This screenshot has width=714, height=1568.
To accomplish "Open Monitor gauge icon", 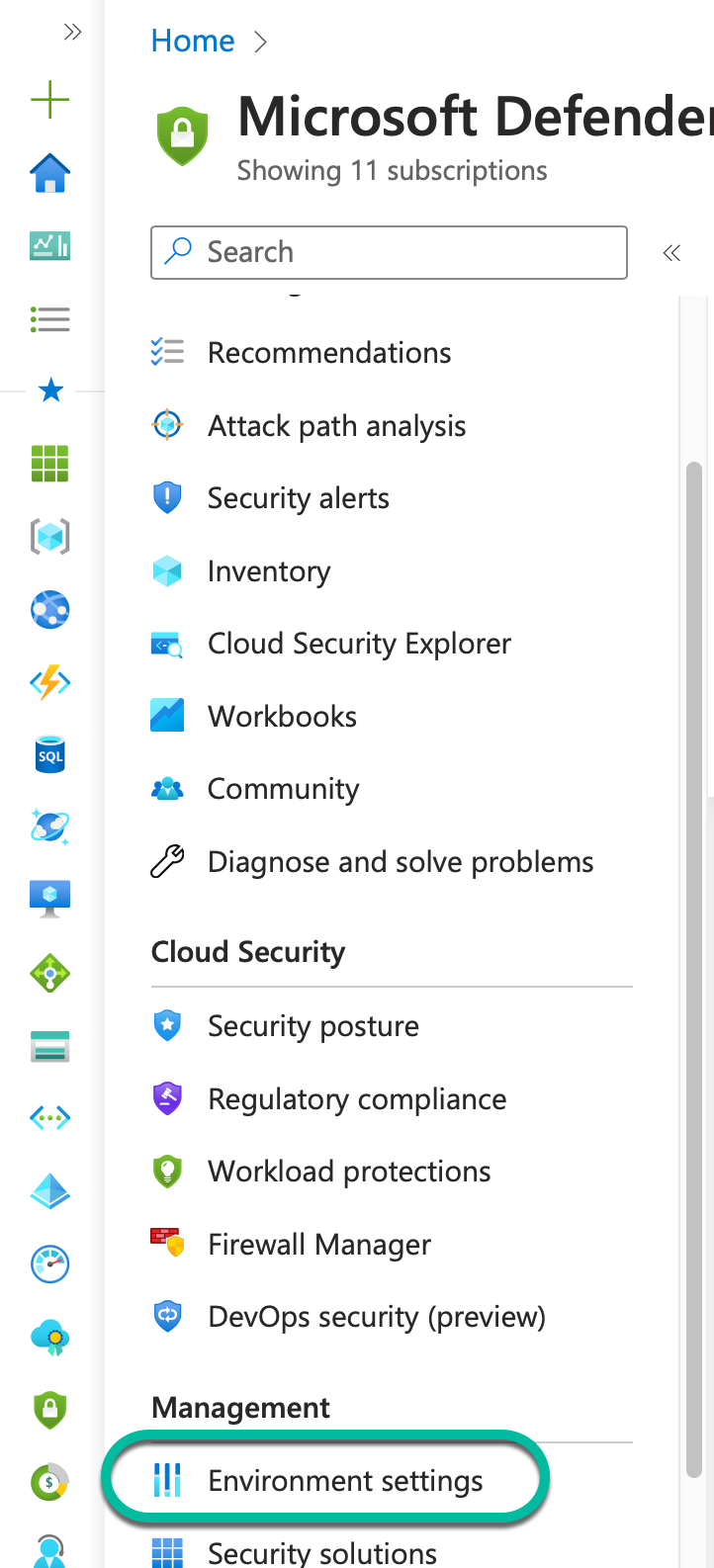I will tap(50, 1263).
